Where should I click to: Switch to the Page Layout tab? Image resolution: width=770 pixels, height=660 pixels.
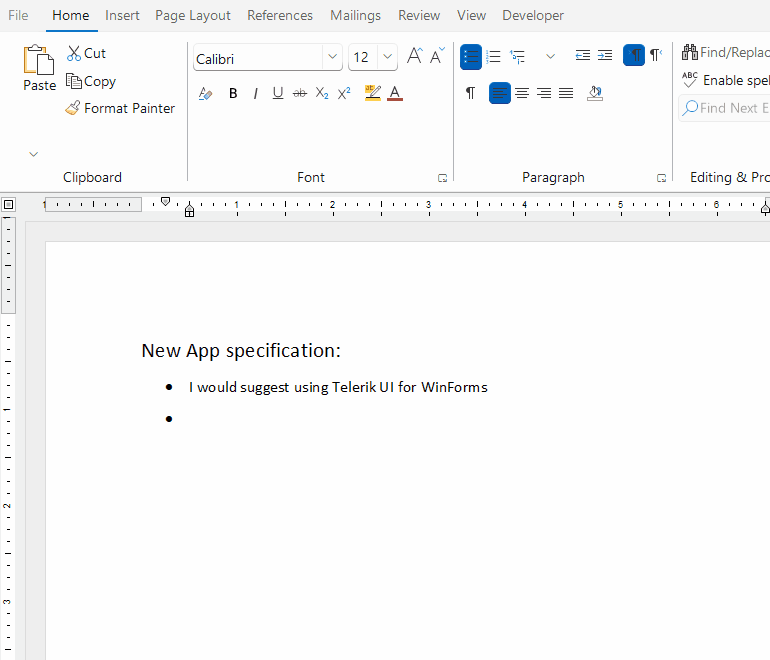[x=193, y=16]
